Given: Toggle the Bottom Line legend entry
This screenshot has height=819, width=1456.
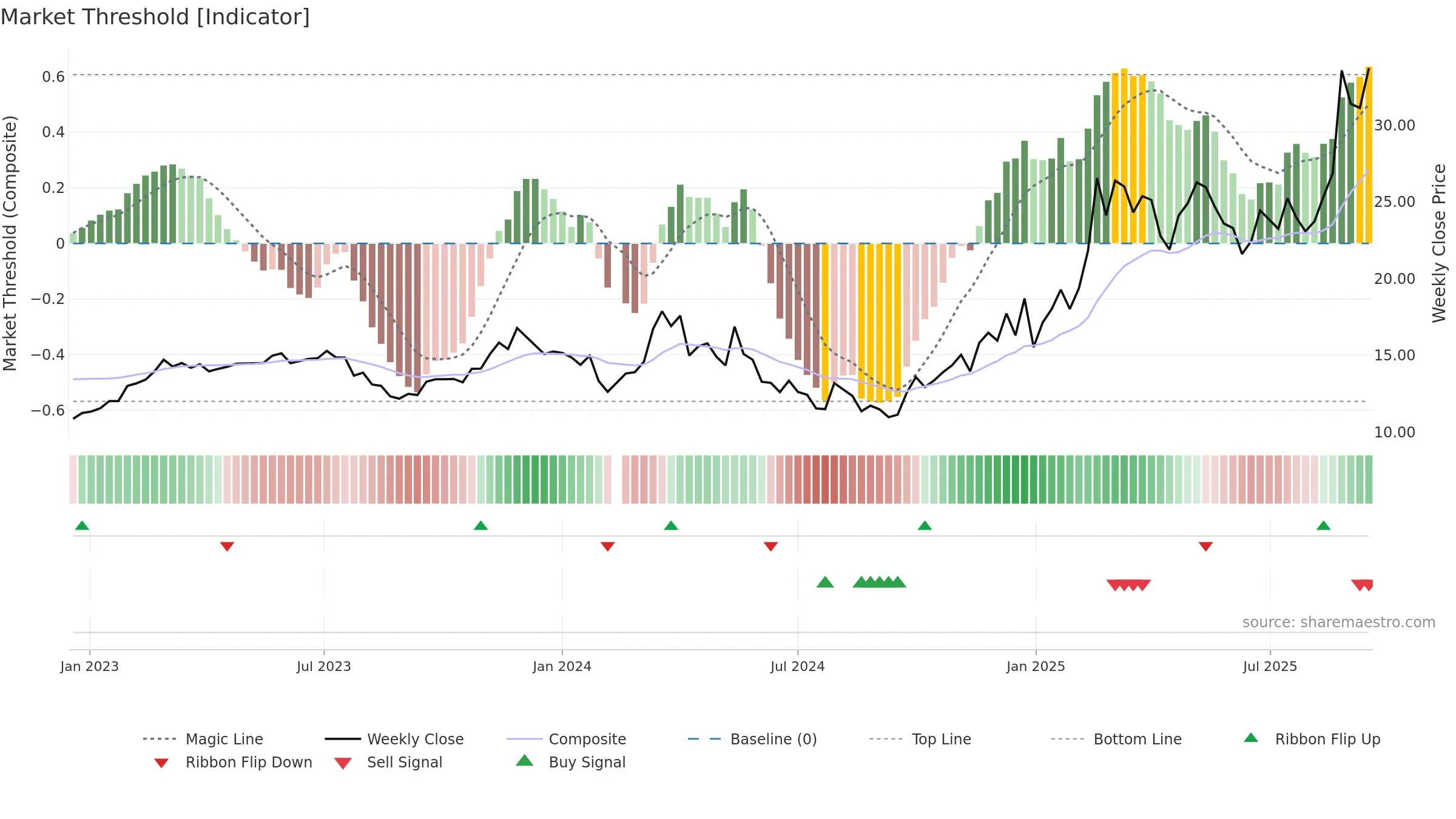Looking at the screenshot, I should click(1116, 739).
